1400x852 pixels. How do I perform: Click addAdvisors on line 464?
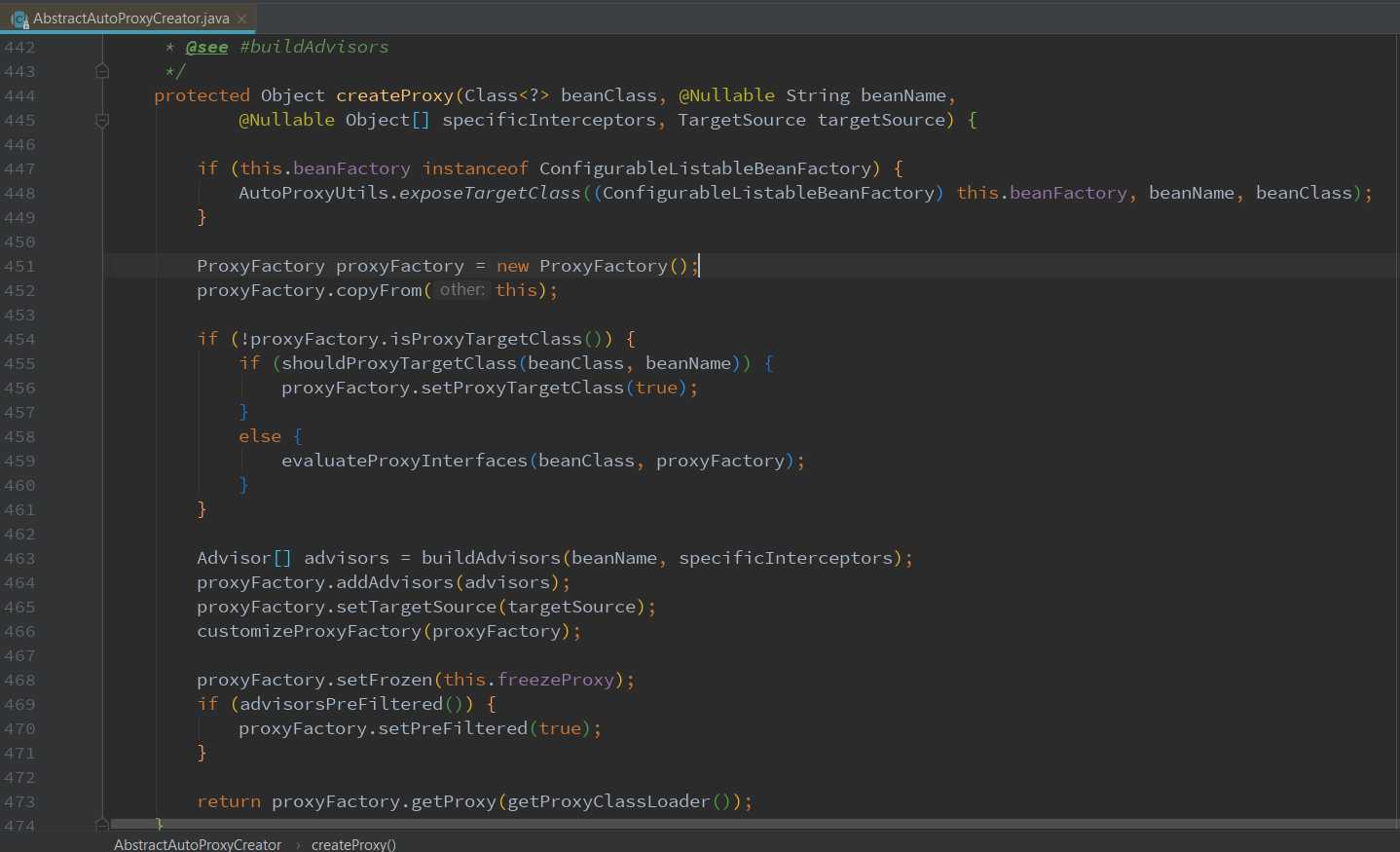pos(394,582)
